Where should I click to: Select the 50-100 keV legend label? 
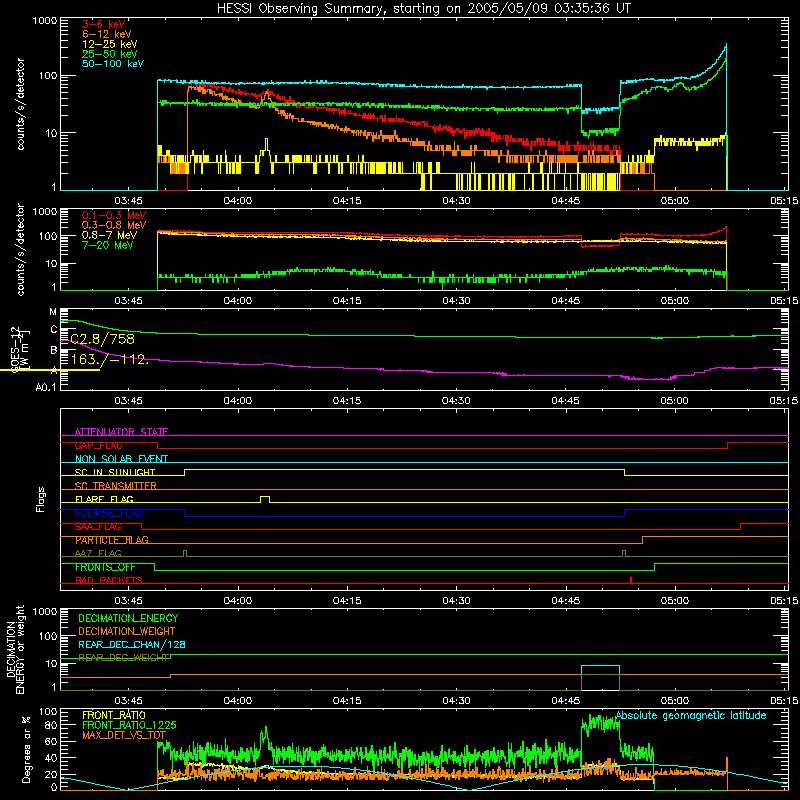[113, 64]
